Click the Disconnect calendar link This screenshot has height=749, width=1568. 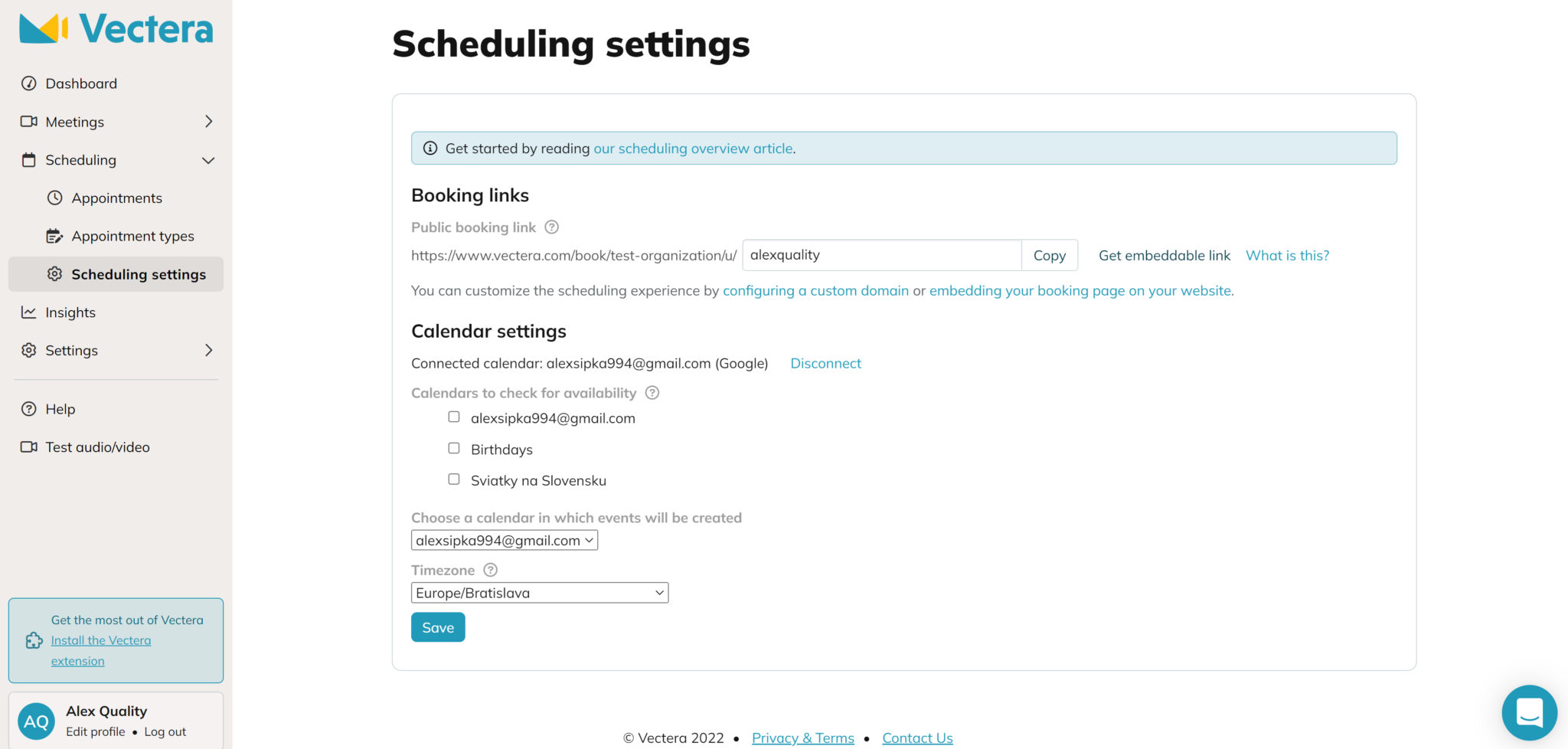[825, 363]
